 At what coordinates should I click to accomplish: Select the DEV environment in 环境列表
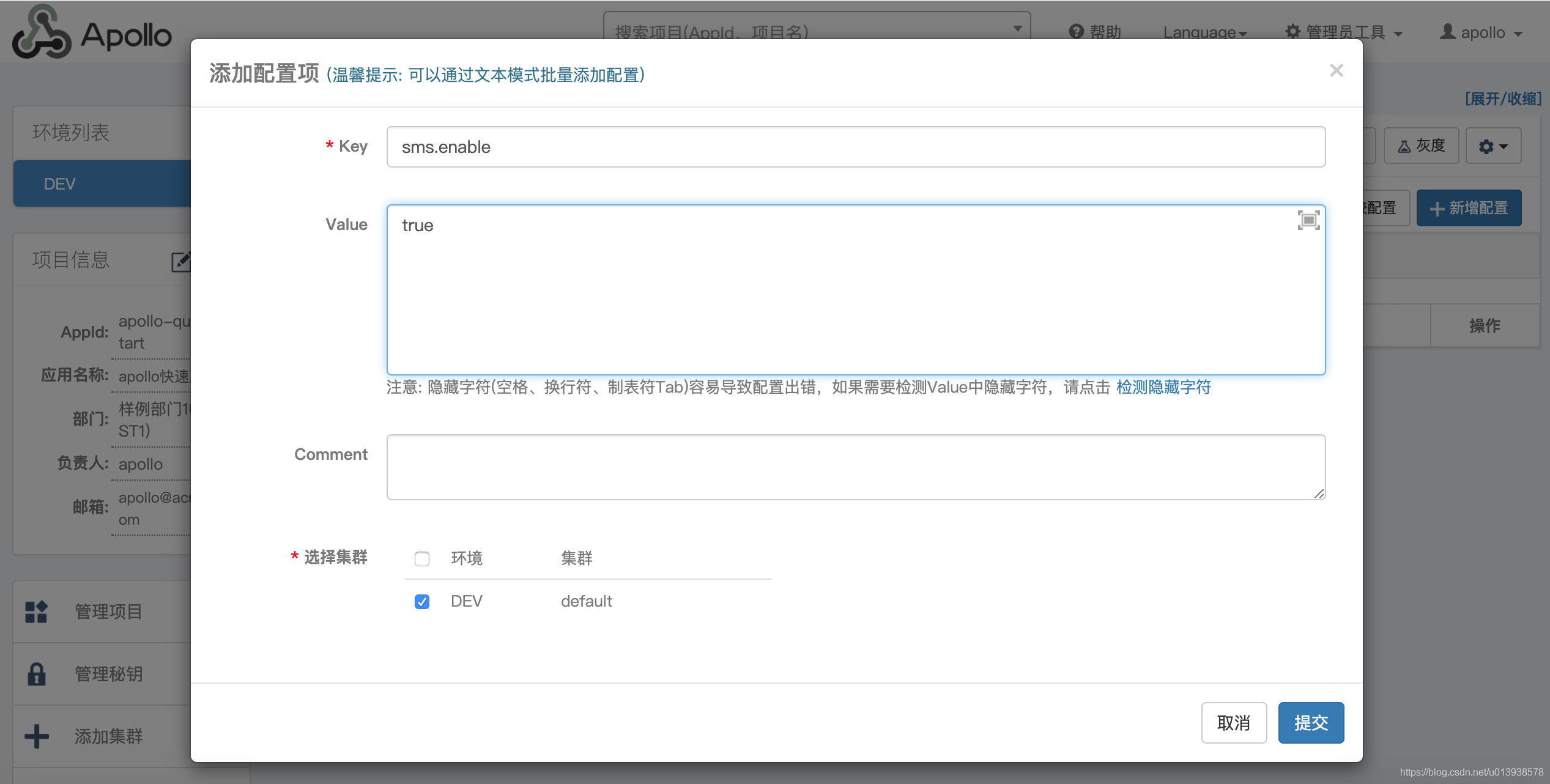pyautogui.click(x=59, y=183)
